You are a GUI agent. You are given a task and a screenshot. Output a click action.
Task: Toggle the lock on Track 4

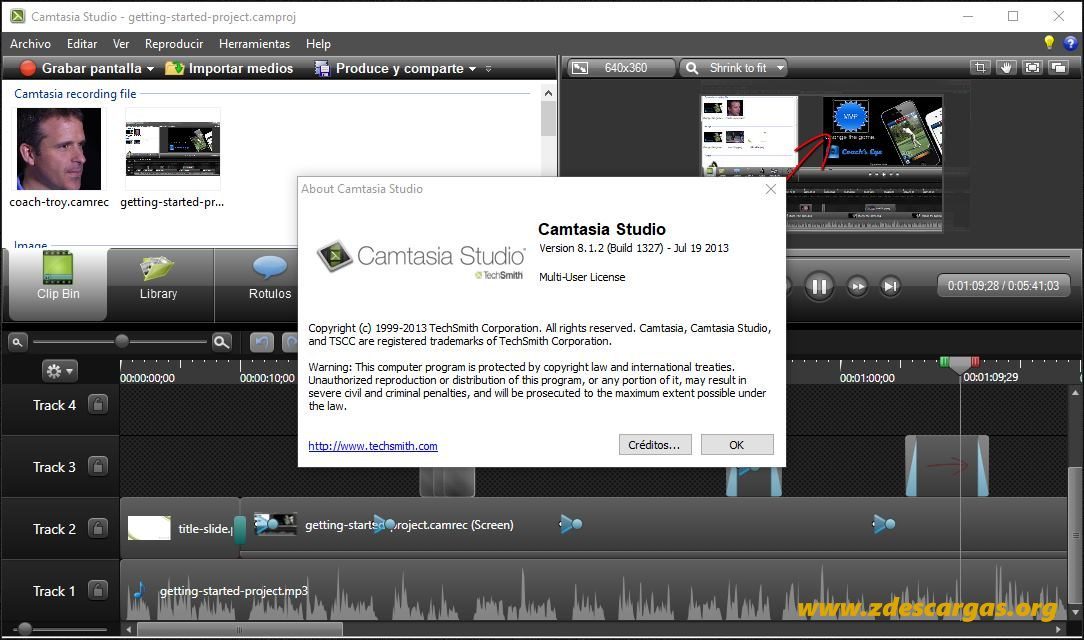97,404
